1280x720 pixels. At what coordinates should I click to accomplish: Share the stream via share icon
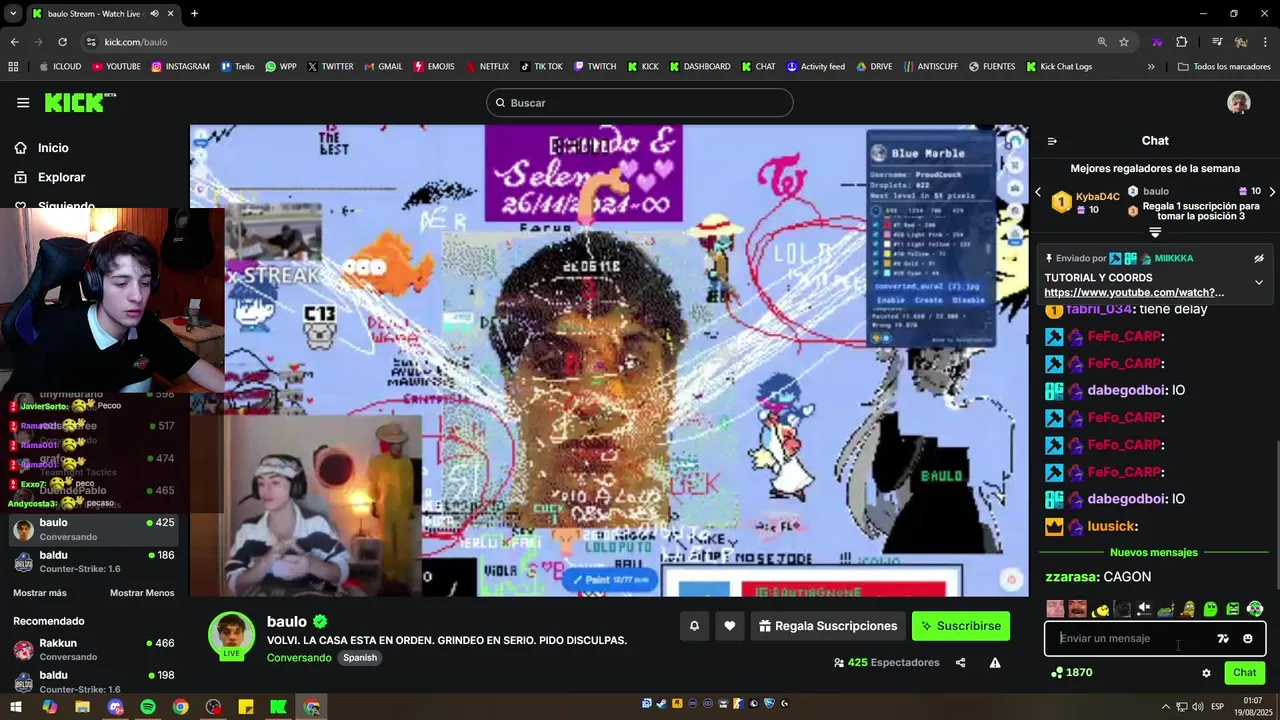pyautogui.click(x=961, y=662)
